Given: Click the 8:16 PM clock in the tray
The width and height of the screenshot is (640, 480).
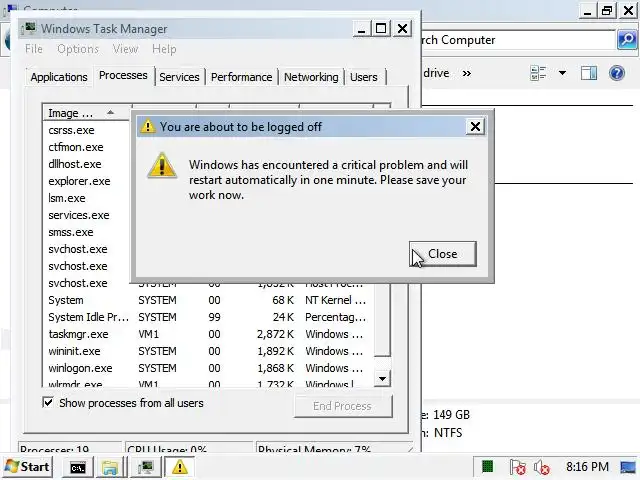Looking at the screenshot, I should pyautogui.click(x=587, y=467).
